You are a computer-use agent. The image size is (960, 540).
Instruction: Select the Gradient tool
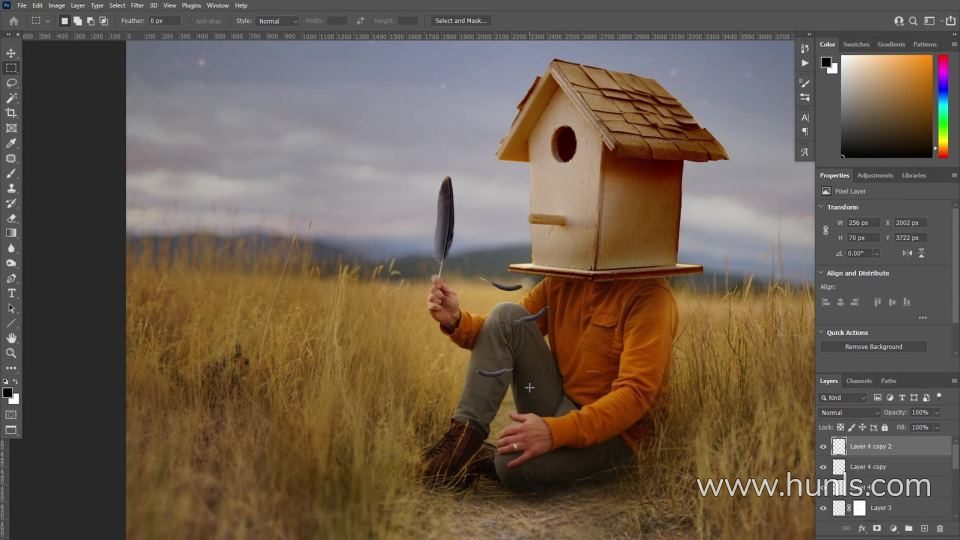(11, 233)
